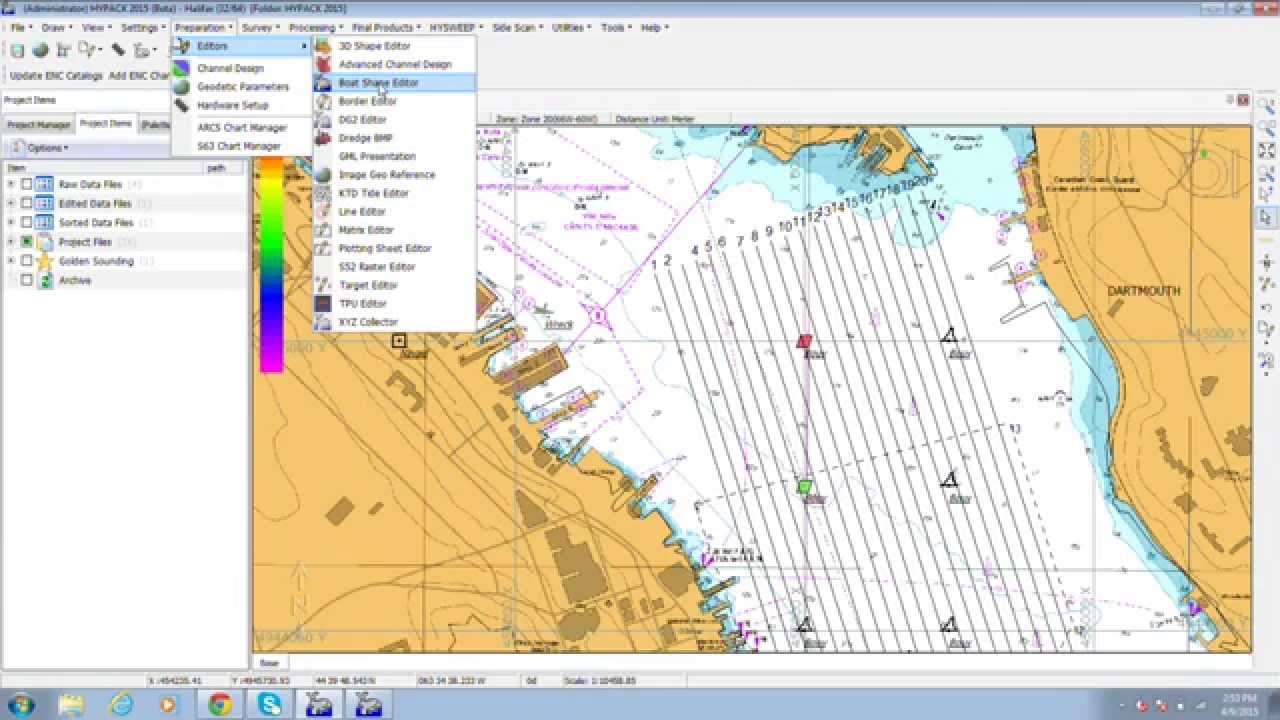Click the Matrix Editor icon
This screenshot has width=1280, height=720.
point(323,230)
